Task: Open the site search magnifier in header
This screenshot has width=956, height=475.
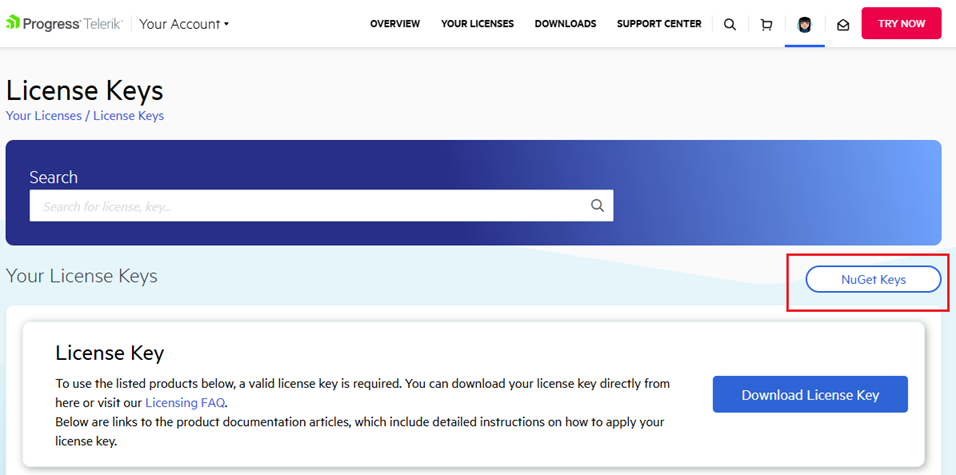Action: point(730,24)
